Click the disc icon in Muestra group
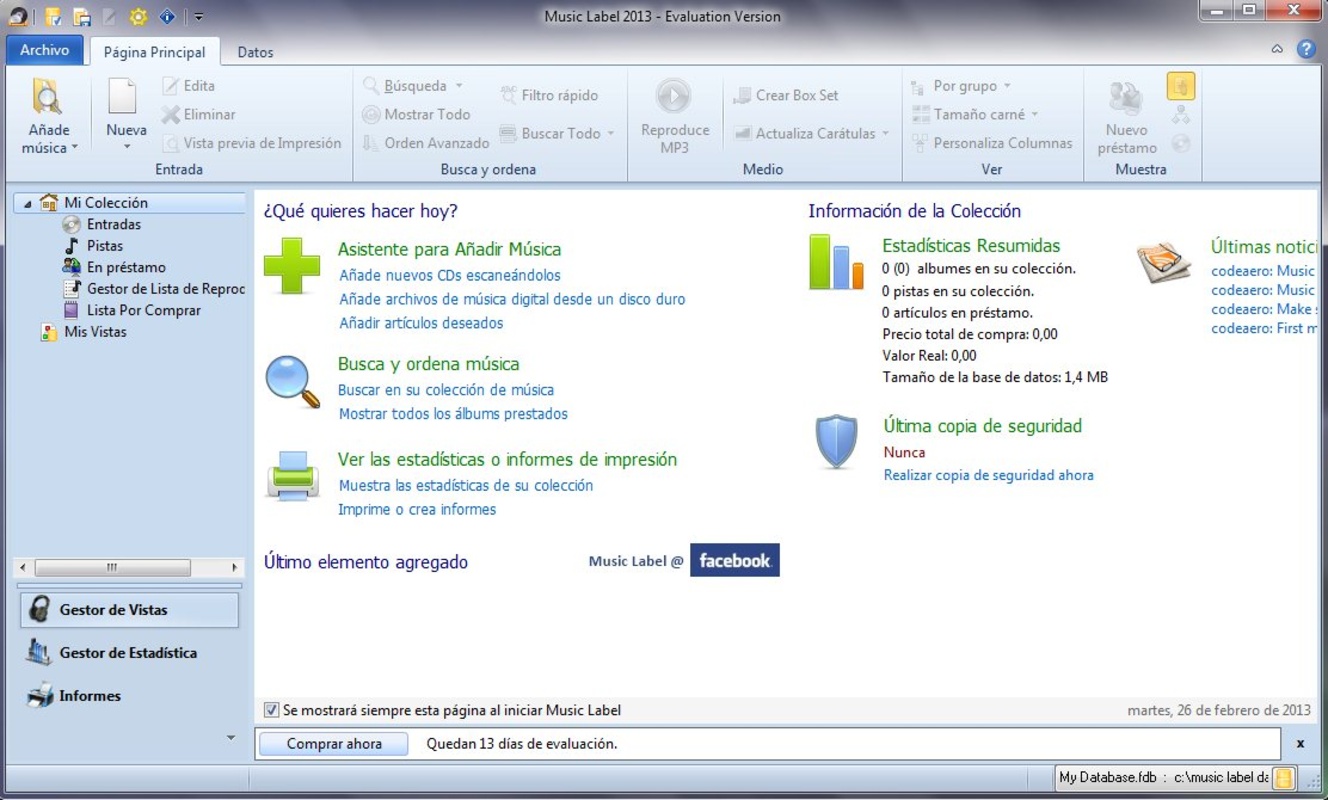Screen dimensions: 1328x800 (1181, 143)
